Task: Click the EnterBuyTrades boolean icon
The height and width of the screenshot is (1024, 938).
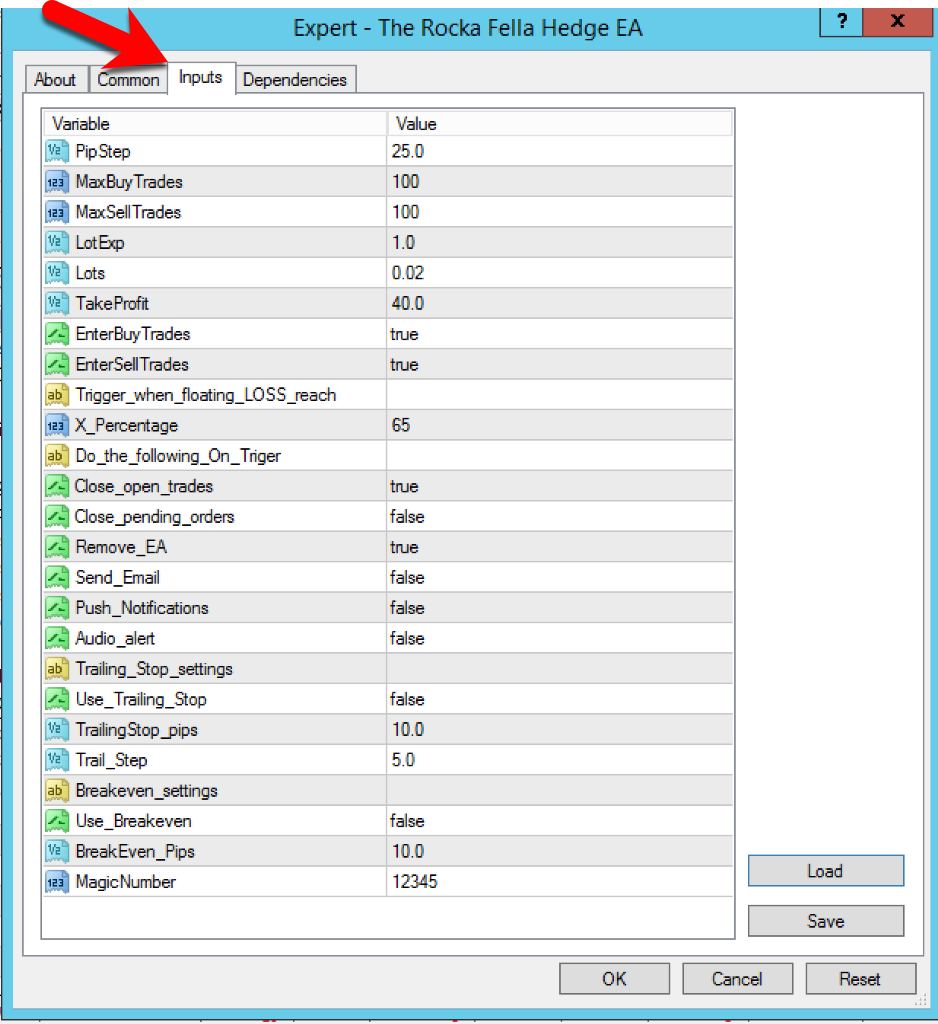Action: tap(57, 334)
